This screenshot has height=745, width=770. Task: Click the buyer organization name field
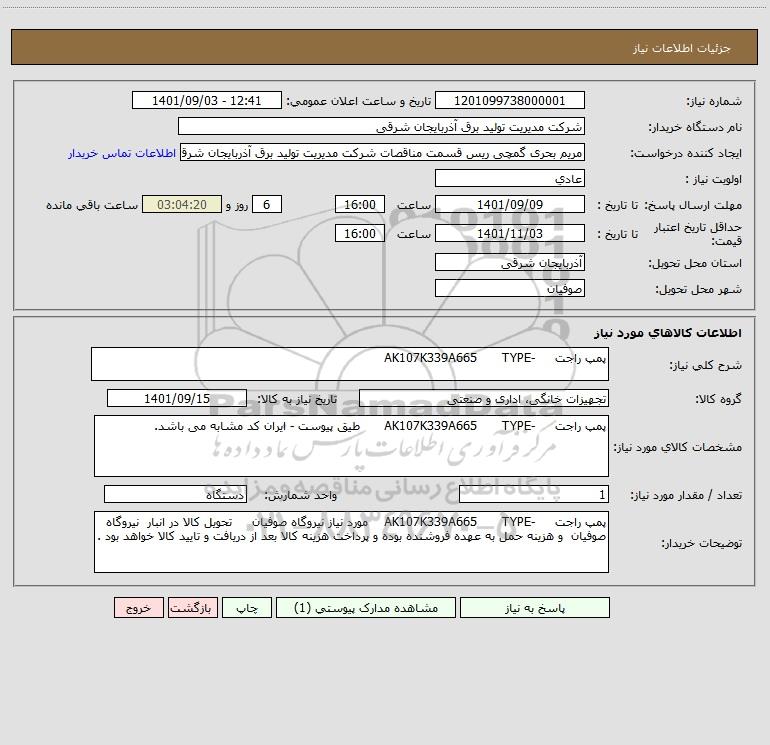(x=381, y=126)
